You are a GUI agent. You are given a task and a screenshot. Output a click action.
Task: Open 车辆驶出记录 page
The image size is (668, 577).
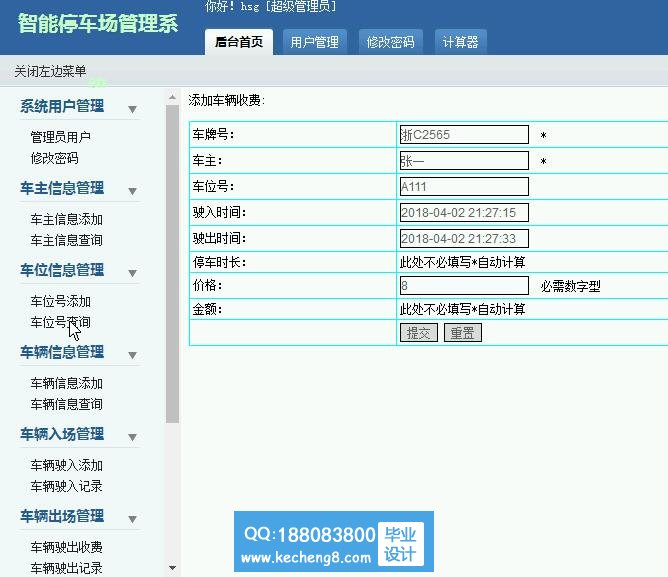pos(66,568)
